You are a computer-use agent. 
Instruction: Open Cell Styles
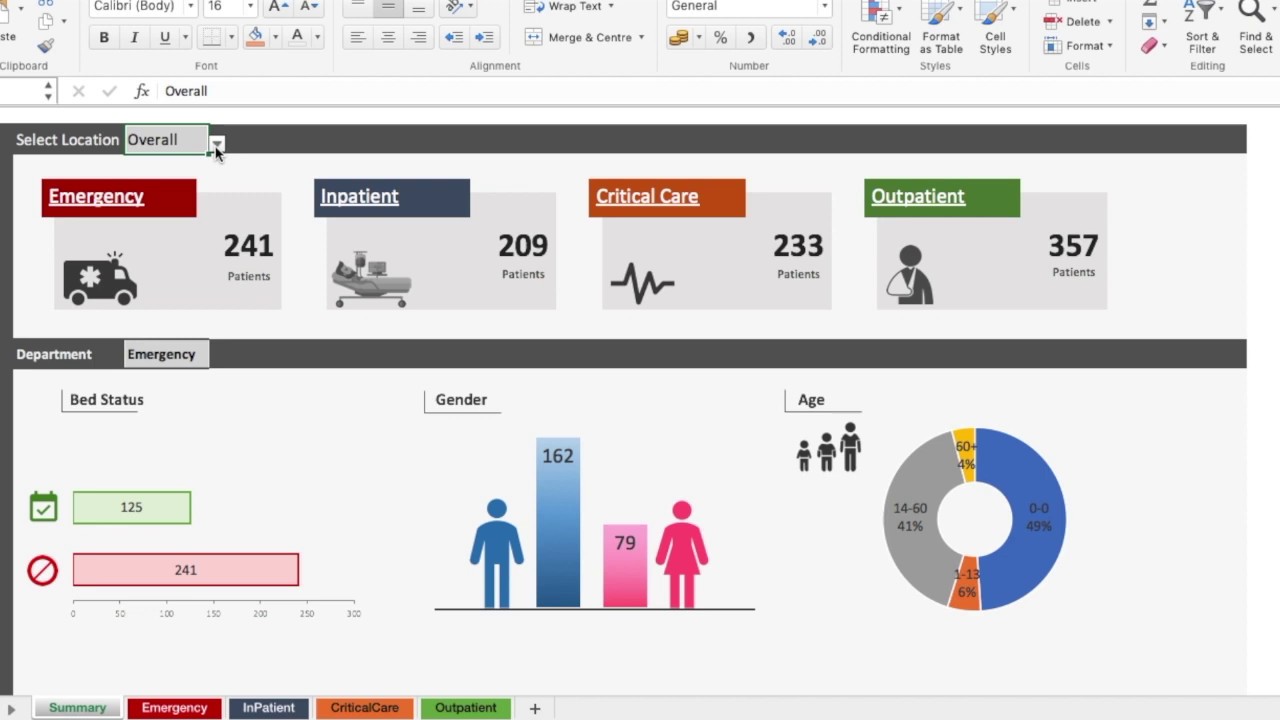[995, 29]
